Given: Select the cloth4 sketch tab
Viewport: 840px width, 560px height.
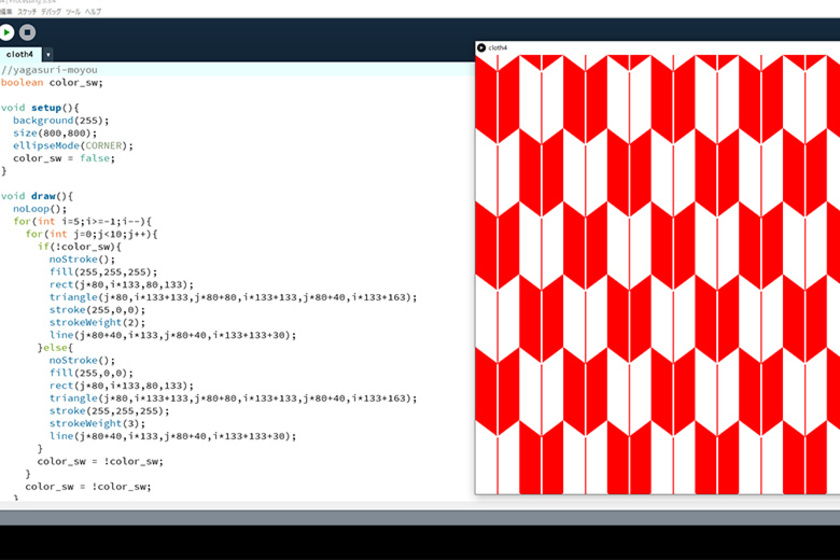Looking at the screenshot, I should click(x=19, y=54).
